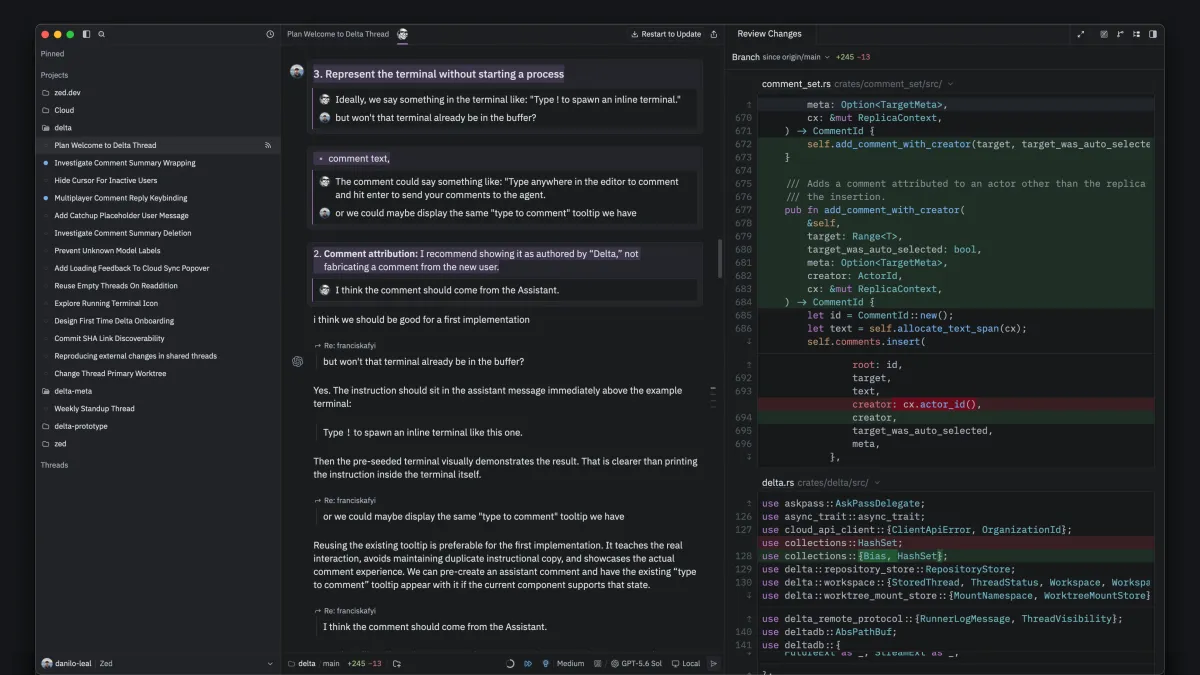Click the grid icon left of GPT-5.6 Sol
This screenshot has height=675, width=1200.
pos(598,663)
